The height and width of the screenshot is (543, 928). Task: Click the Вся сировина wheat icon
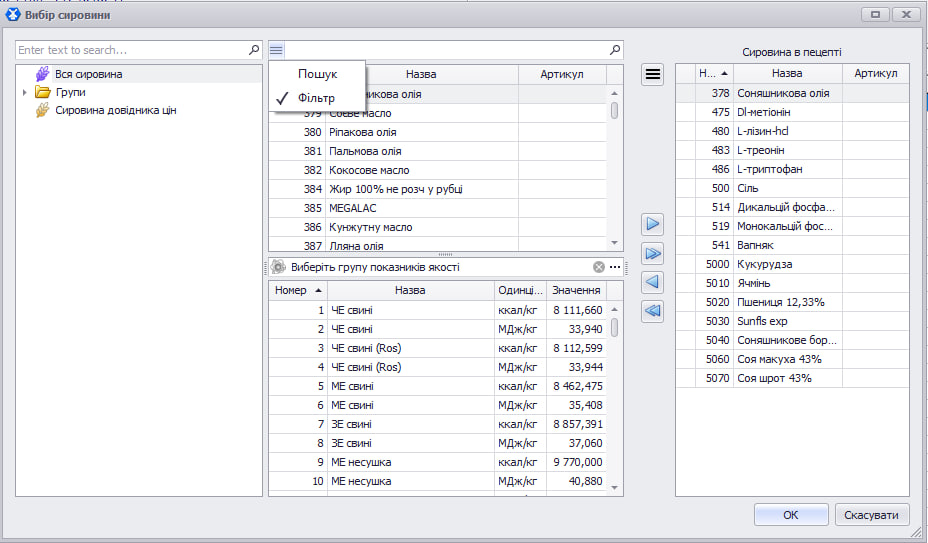[x=43, y=74]
